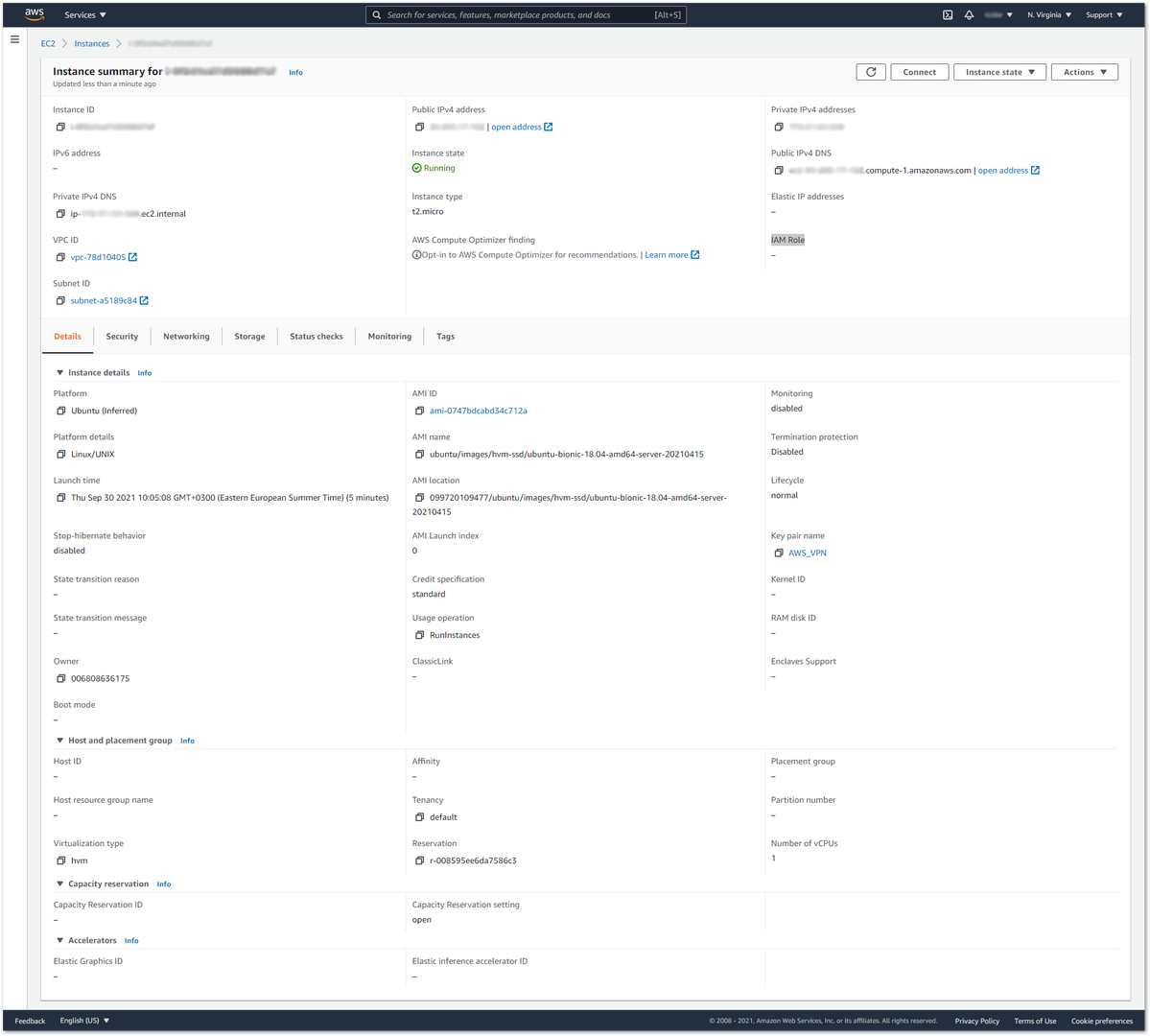Open the AWS_VPN key pair link
Image resolution: width=1150 pixels, height=1036 pixels.
pyautogui.click(x=808, y=553)
